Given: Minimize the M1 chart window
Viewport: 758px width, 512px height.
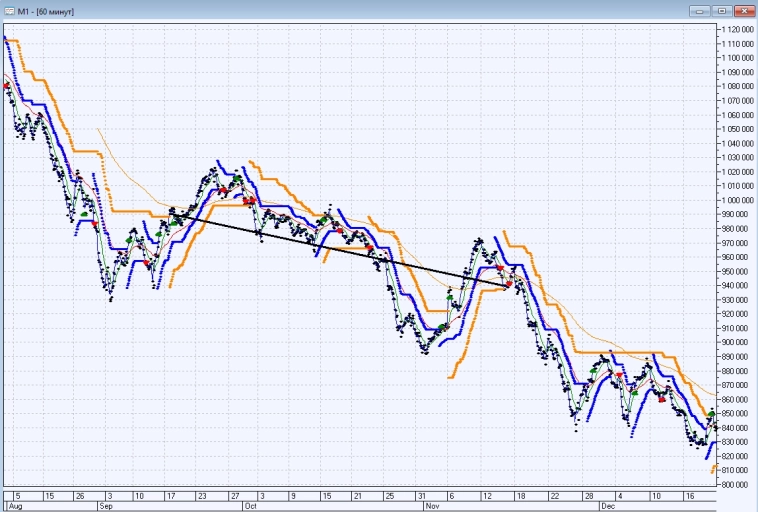Looking at the screenshot, I should [x=699, y=9].
